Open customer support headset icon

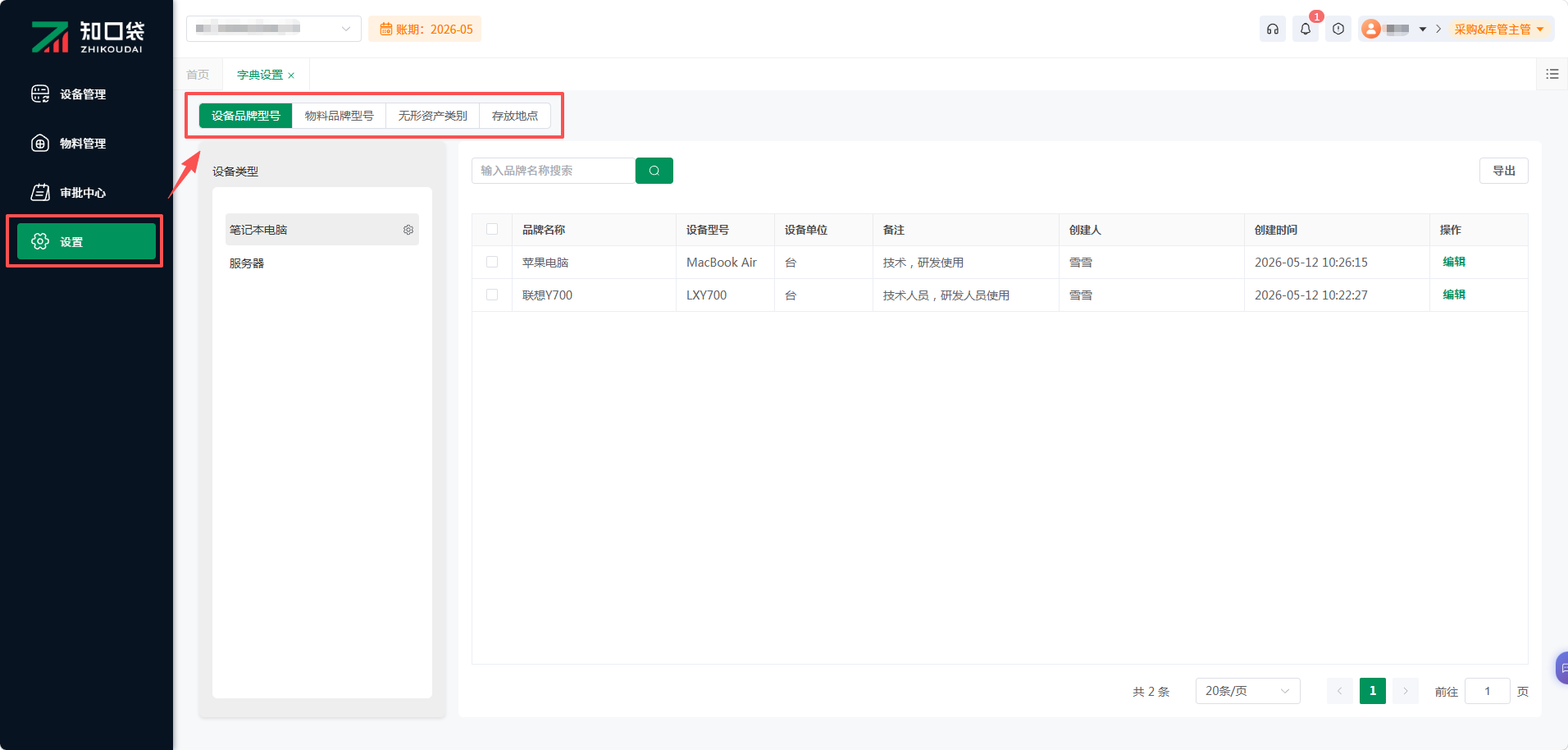tap(1273, 29)
